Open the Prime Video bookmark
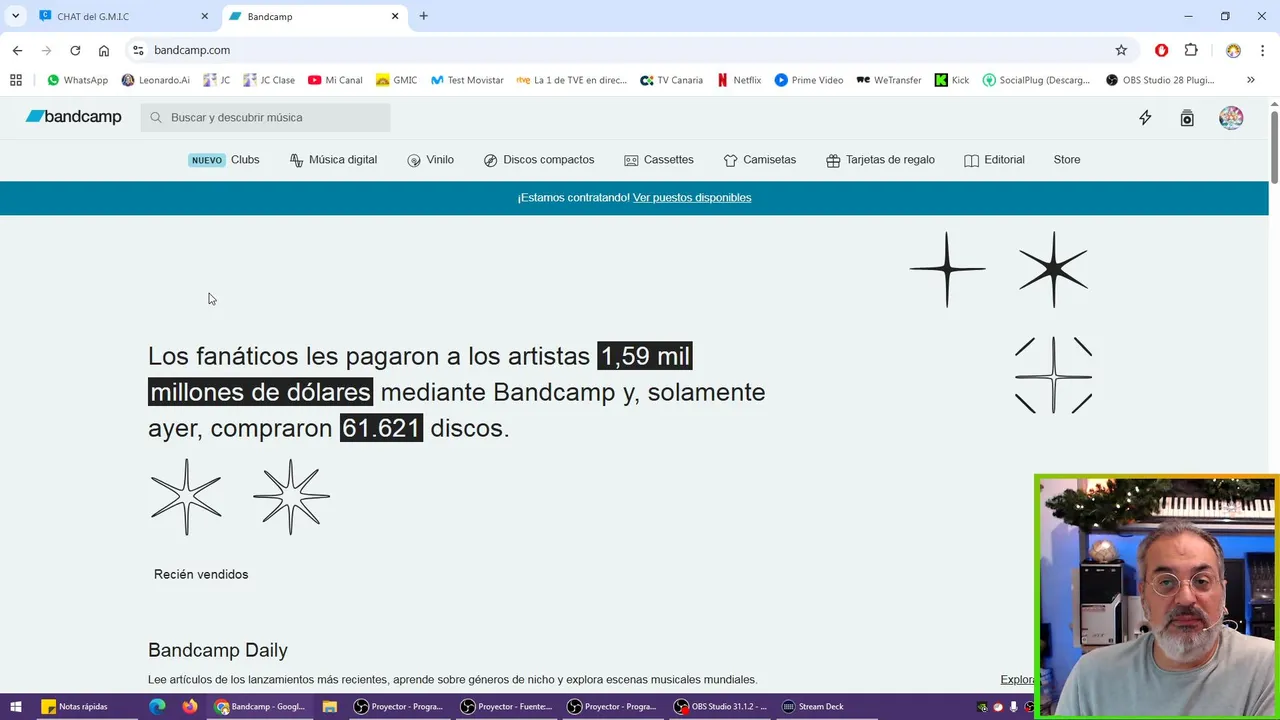The height and width of the screenshot is (720, 1280). pyautogui.click(x=809, y=80)
